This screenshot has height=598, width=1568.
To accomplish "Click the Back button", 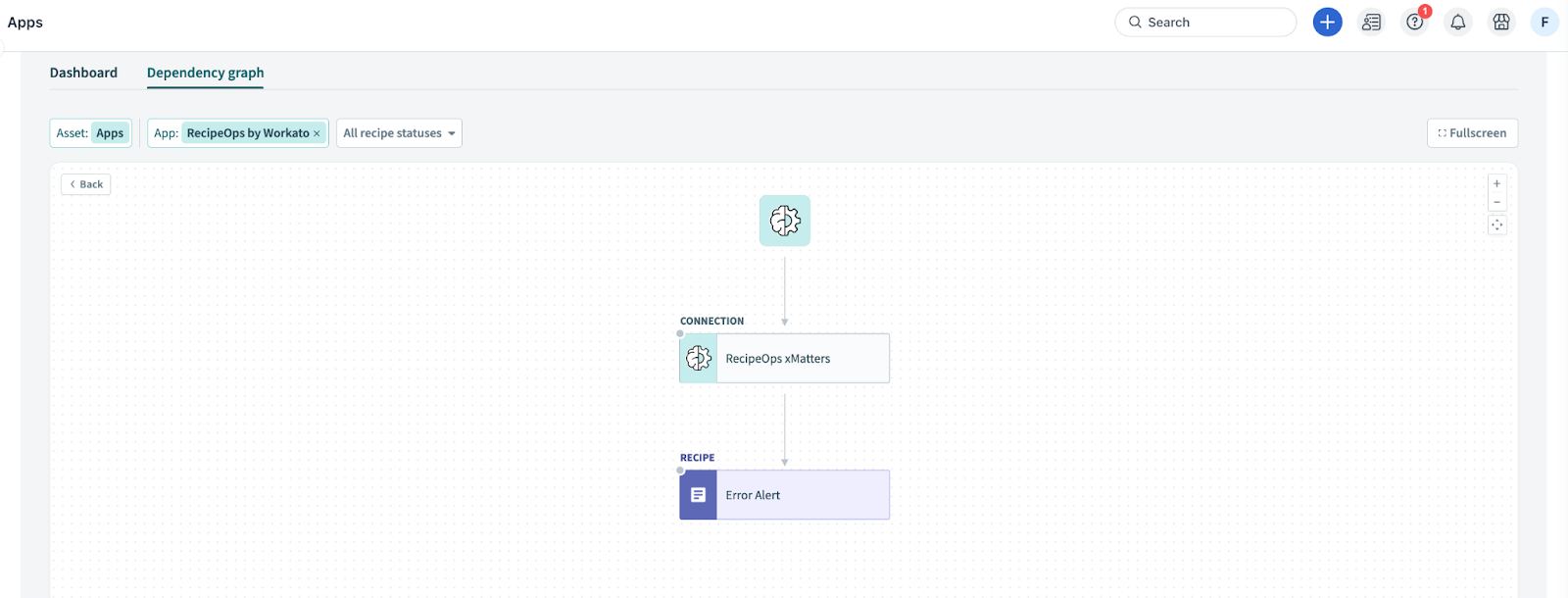I will (x=86, y=184).
